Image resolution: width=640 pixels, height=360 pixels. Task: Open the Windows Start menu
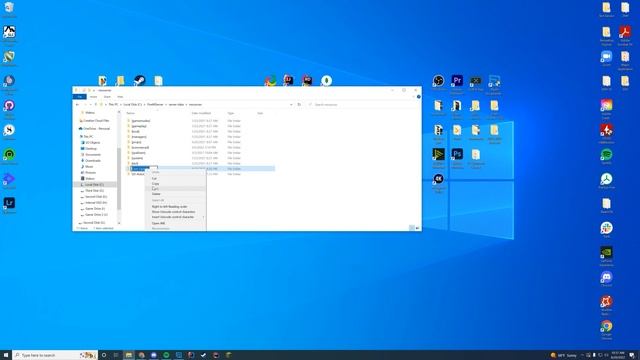[6, 355]
